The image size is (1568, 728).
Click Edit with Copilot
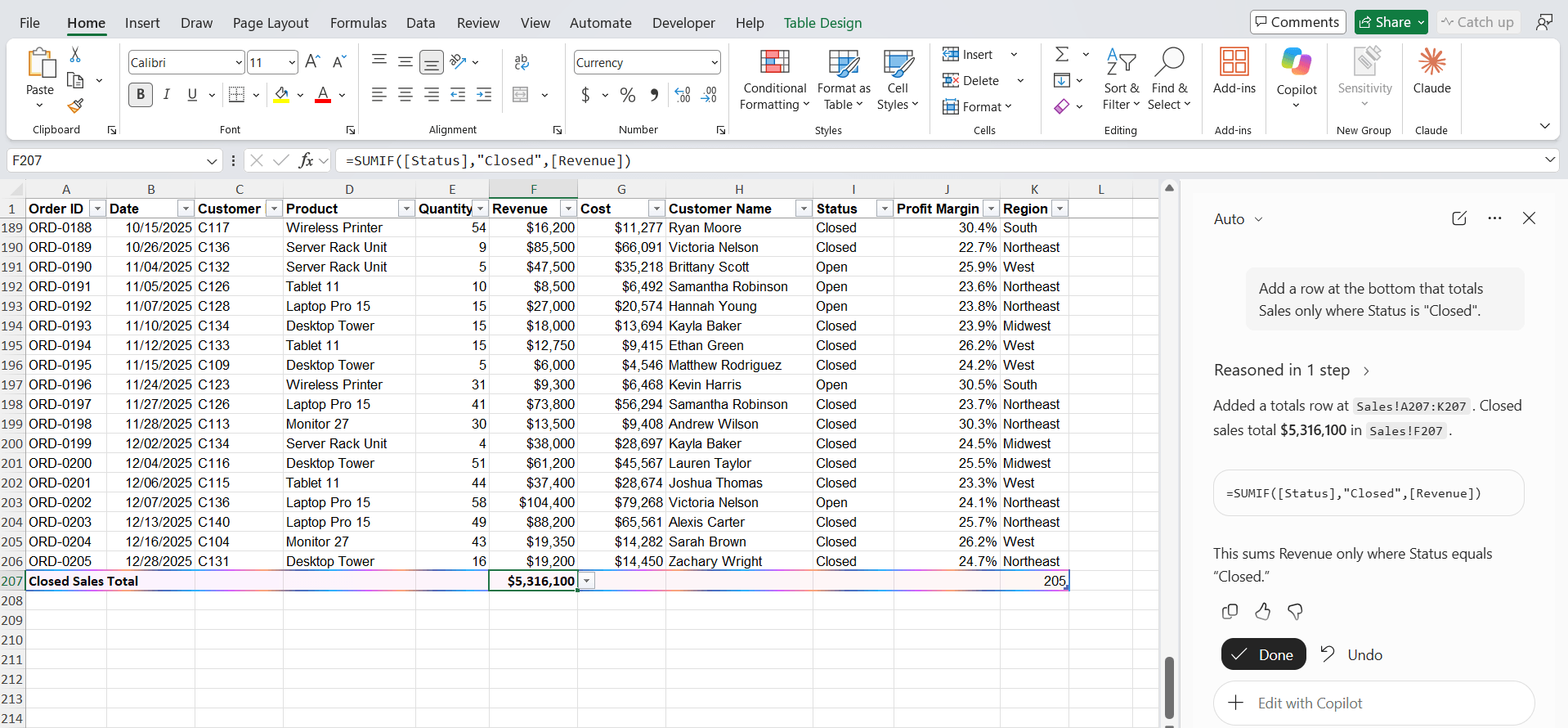coord(1373,703)
